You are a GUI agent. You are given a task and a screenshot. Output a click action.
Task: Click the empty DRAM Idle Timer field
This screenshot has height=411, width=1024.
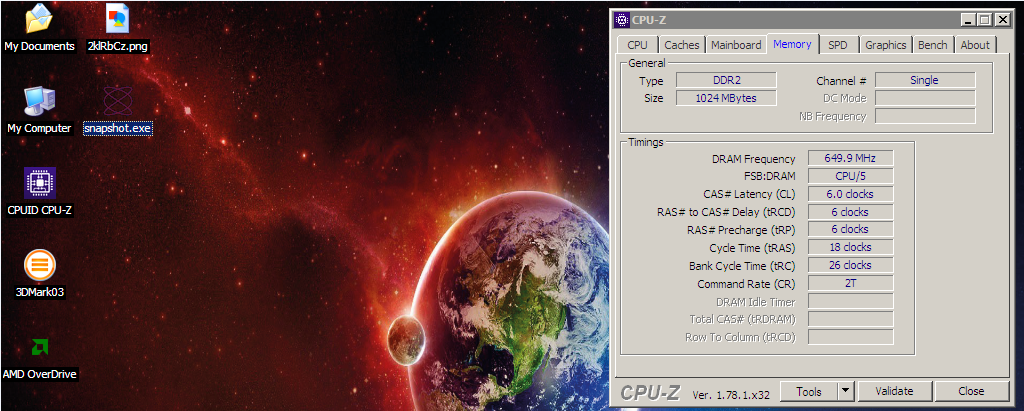pos(850,301)
